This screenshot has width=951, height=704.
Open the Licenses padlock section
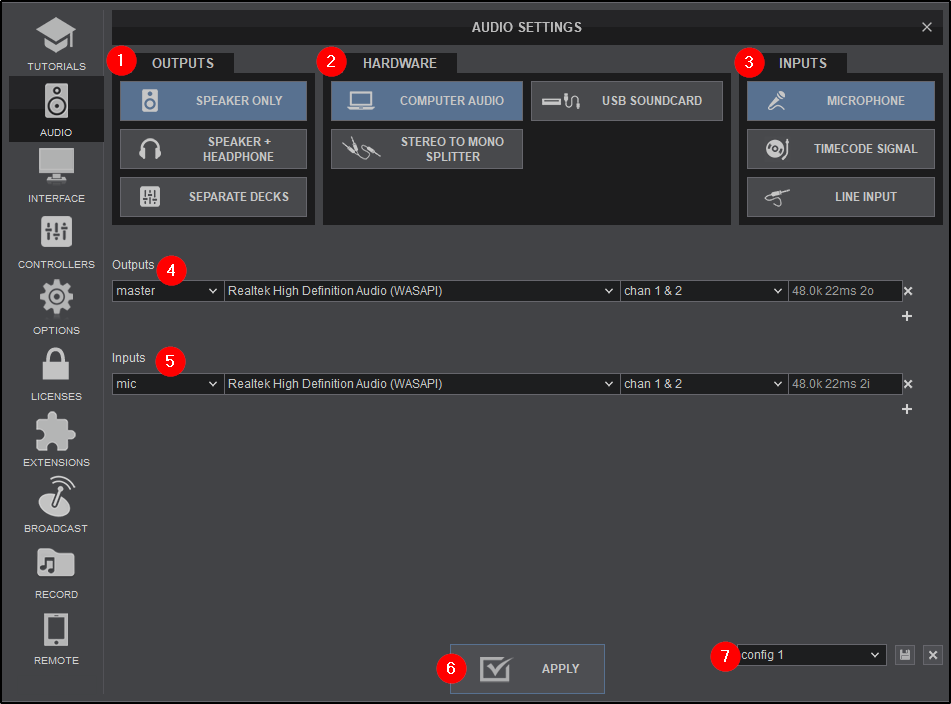[56, 374]
